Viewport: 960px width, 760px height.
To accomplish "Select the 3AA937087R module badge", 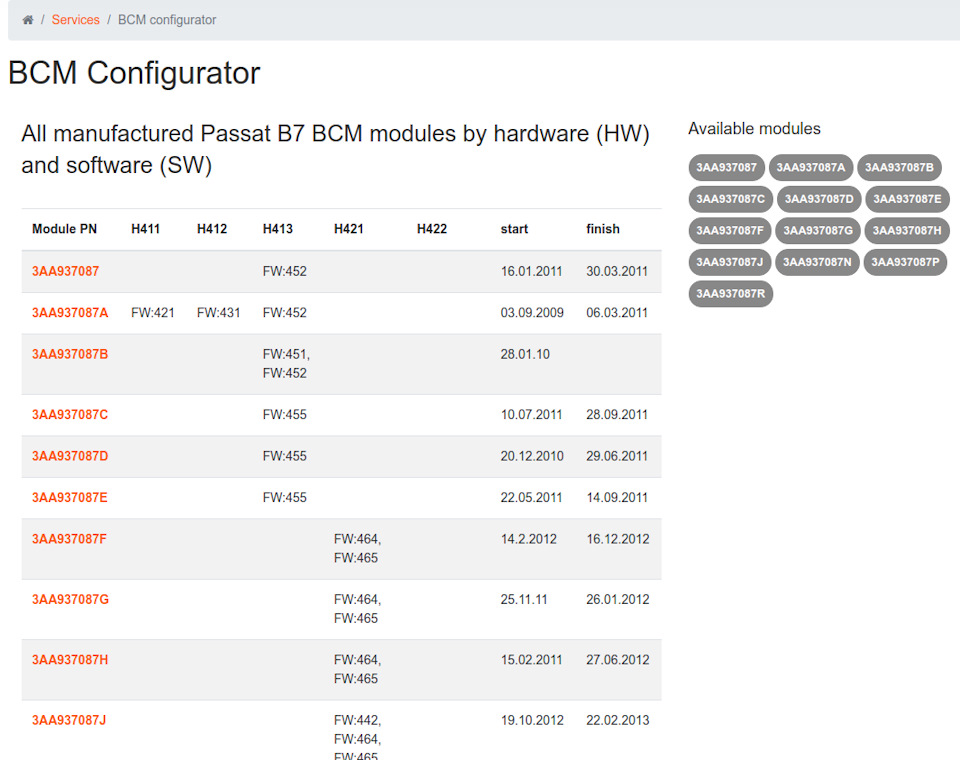I will [730, 294].
